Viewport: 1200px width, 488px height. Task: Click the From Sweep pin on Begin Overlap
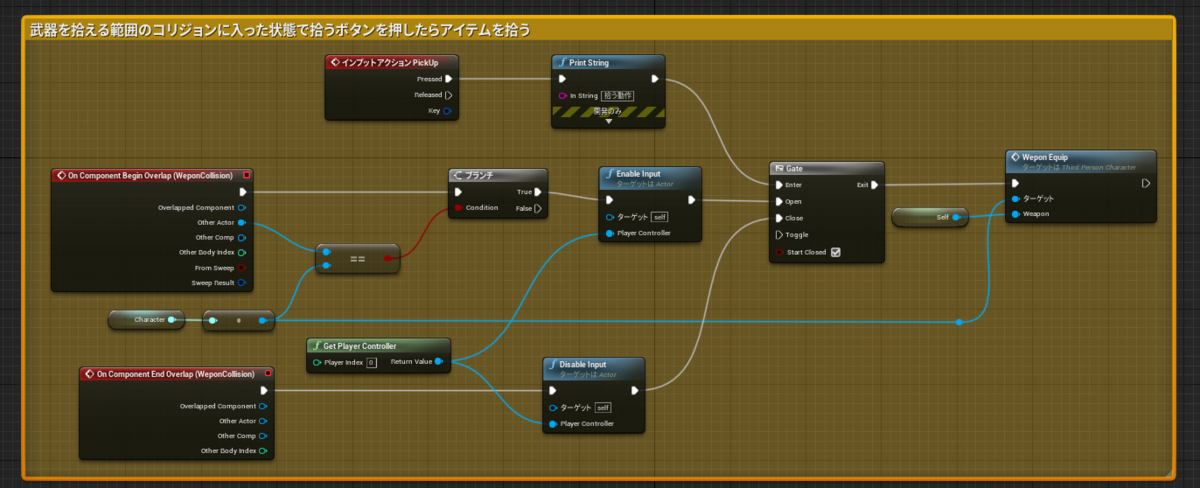click(242, 267)
